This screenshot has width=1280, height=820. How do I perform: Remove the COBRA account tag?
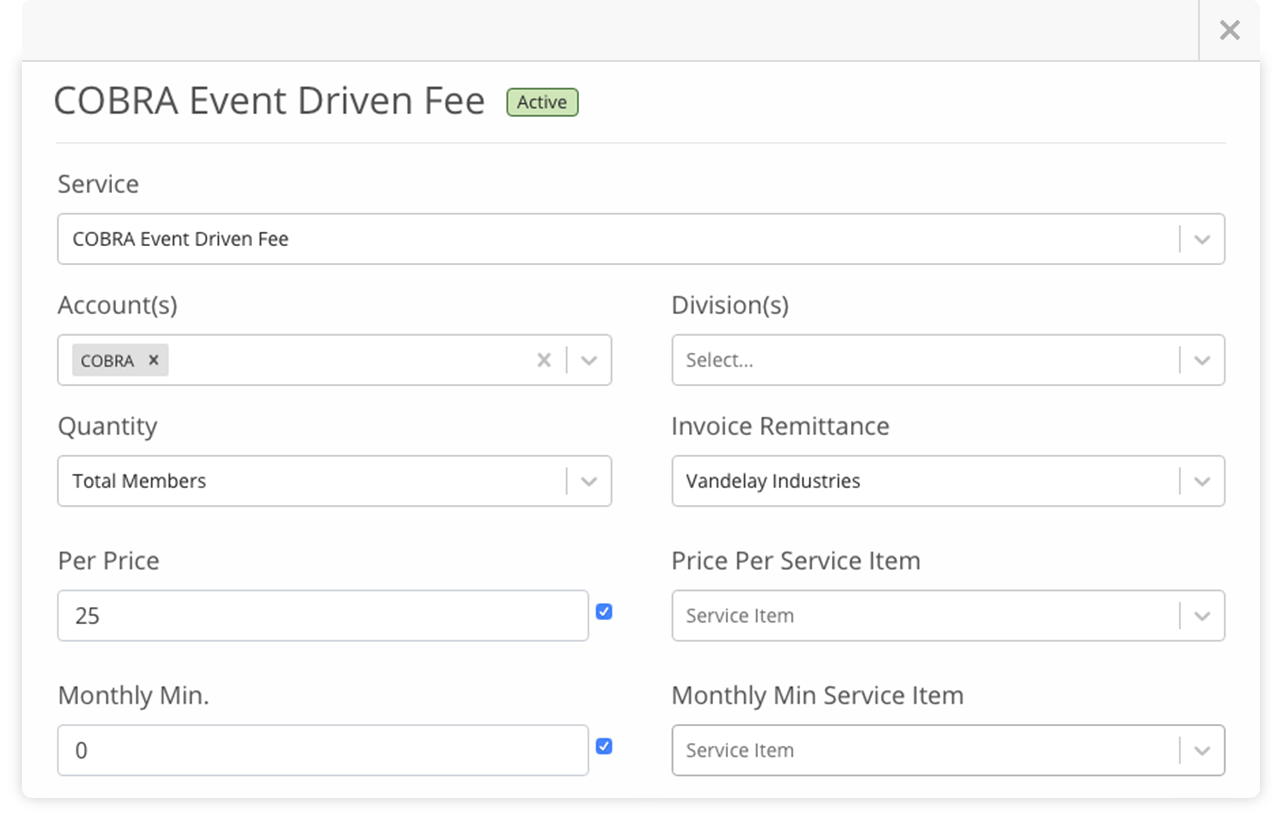click(x=153, y=360)
